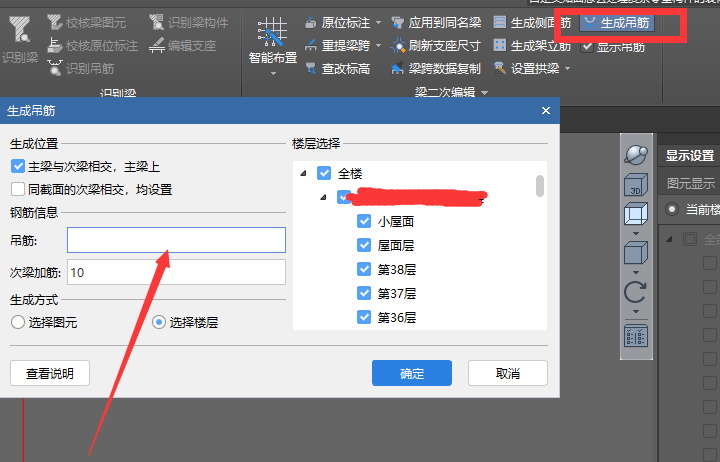Image resolution: width=720 pixels, height=462 pixels.
Task: Click the 重提梁跨 tool
Action: (338, 45)
